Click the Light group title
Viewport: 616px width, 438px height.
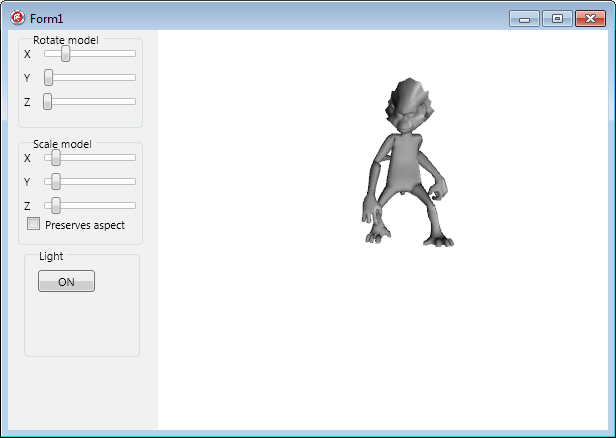[x=51, y=257]
